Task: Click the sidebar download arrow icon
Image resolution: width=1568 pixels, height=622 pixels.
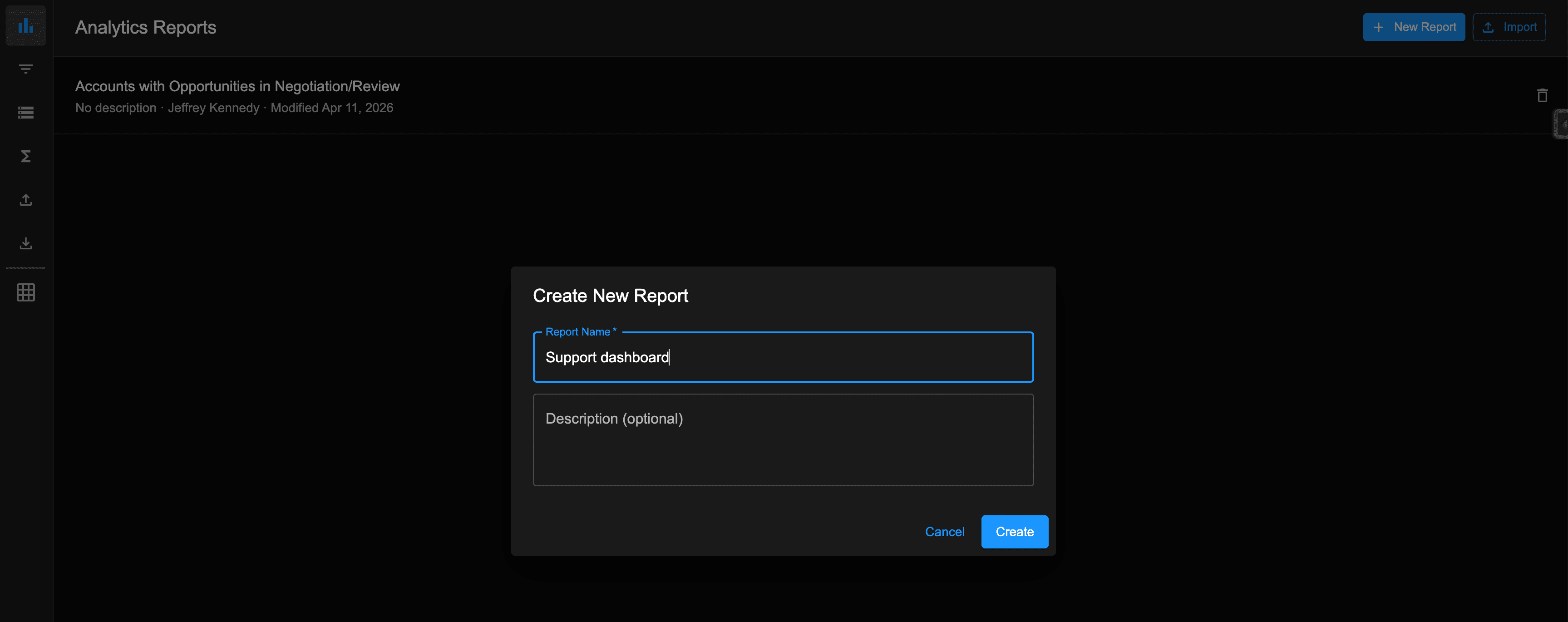Action: coord(25,243)
